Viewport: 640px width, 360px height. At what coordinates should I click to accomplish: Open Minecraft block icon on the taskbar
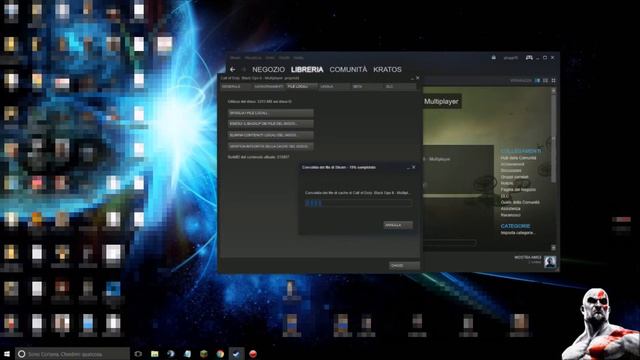click(203, 354)
